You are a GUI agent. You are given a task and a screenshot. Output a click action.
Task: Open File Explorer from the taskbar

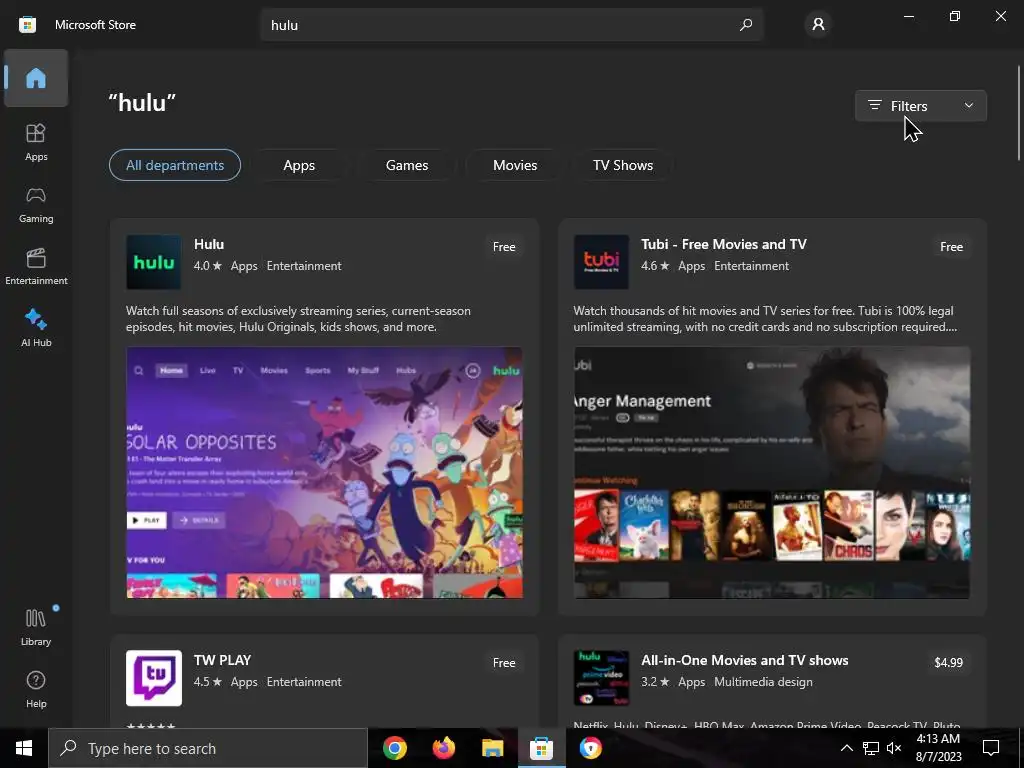tap(492, 748)
